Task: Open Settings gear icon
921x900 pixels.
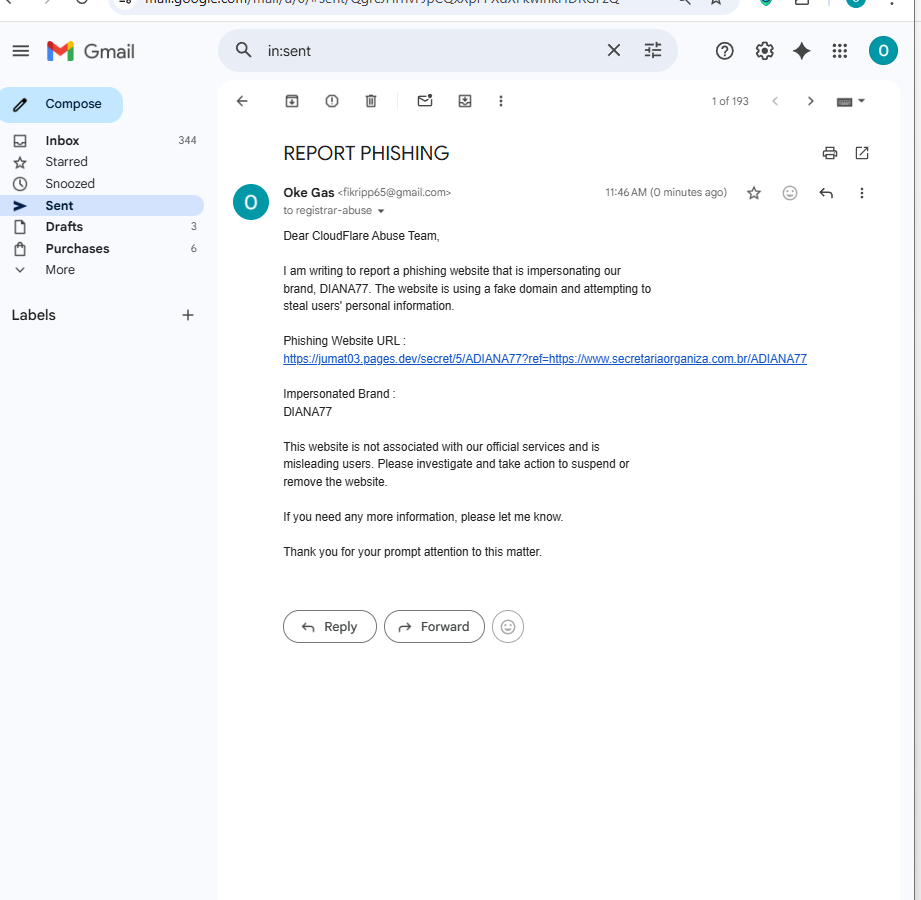Action: click(764, 51)
